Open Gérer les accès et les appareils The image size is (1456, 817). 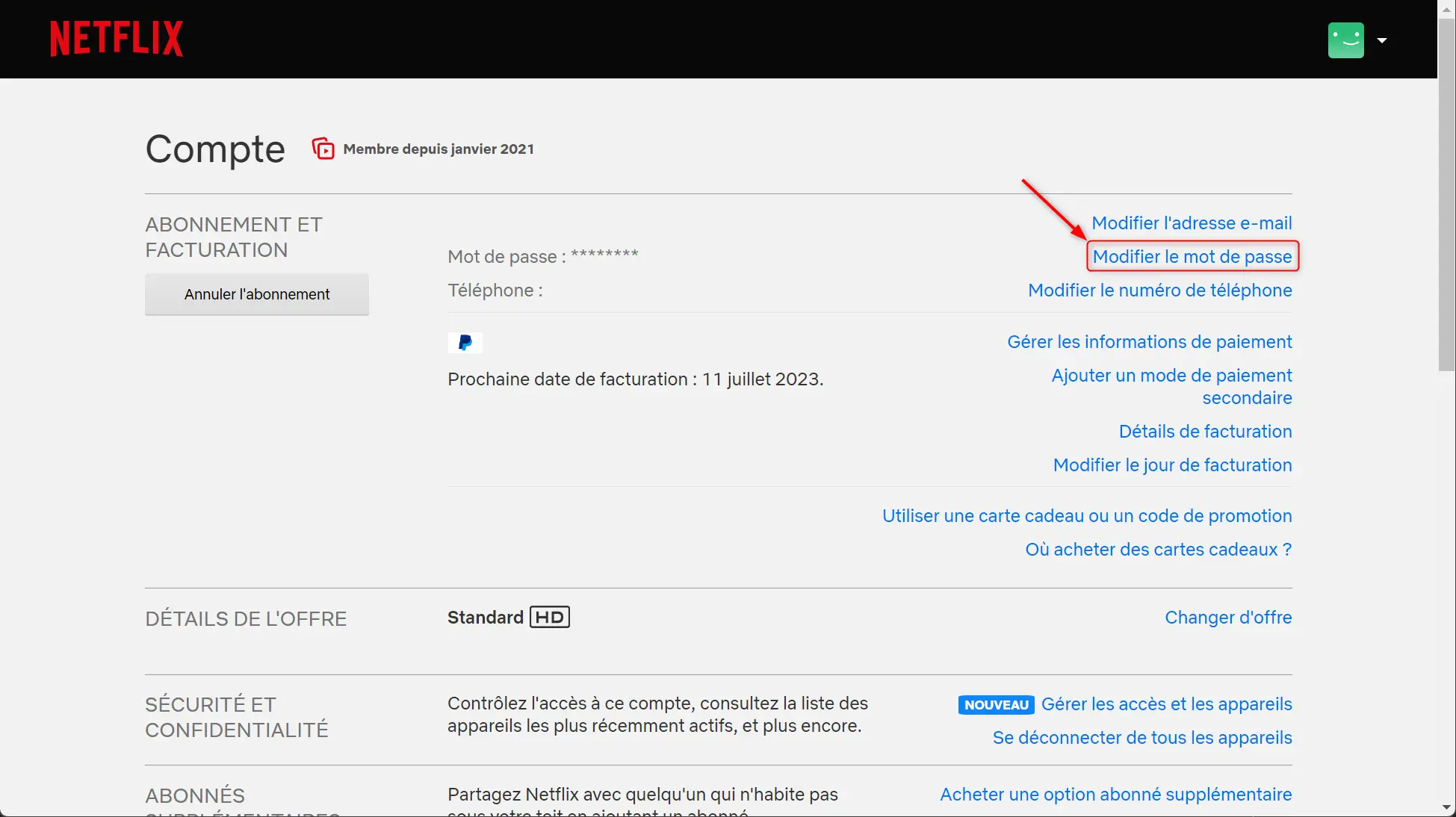[x=1167, y=704]
